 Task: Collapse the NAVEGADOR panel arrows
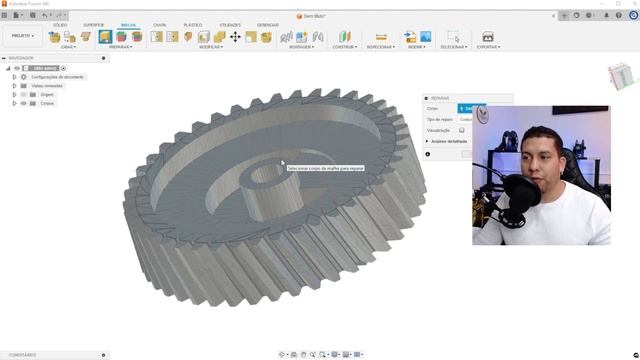4,58
